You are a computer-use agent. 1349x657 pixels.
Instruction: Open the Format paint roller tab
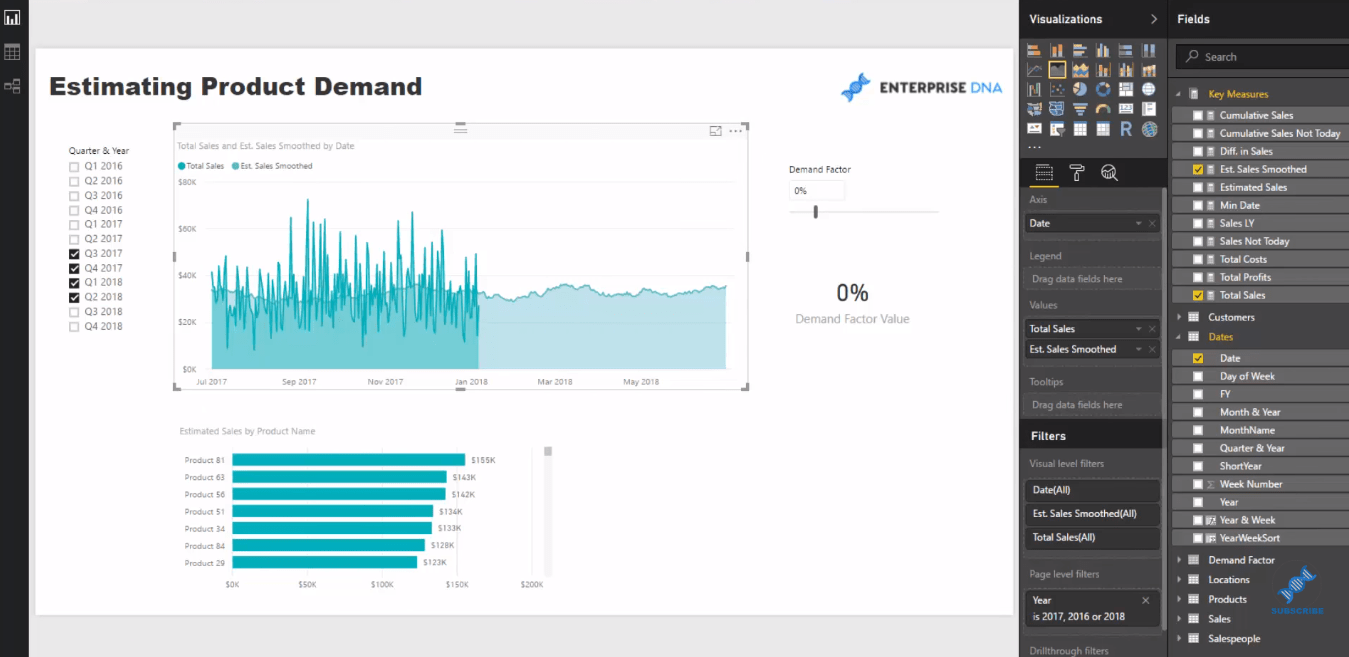pos(1077,173)
